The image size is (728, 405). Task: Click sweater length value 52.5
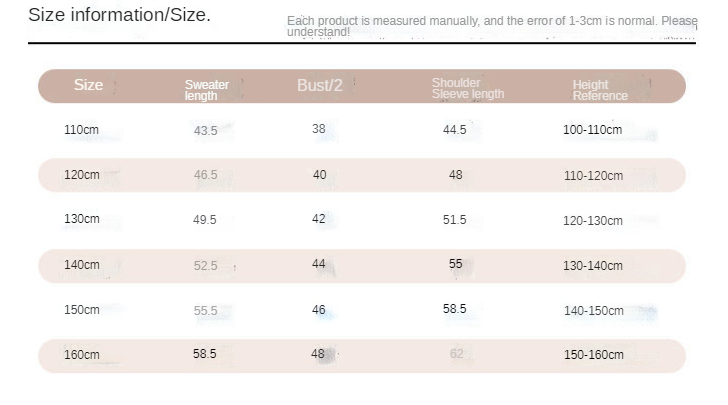point(205,266)
